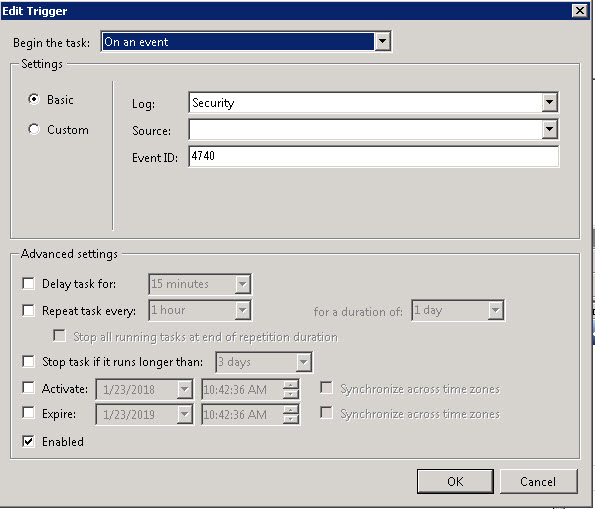The height and width of the screenshot is (509, 595).
Task: Tick the Expire checkbox
Action: click(28, 413)
